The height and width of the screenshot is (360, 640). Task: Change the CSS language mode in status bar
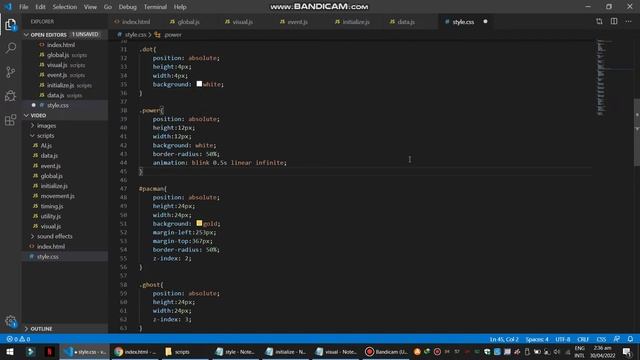(601, 339)
